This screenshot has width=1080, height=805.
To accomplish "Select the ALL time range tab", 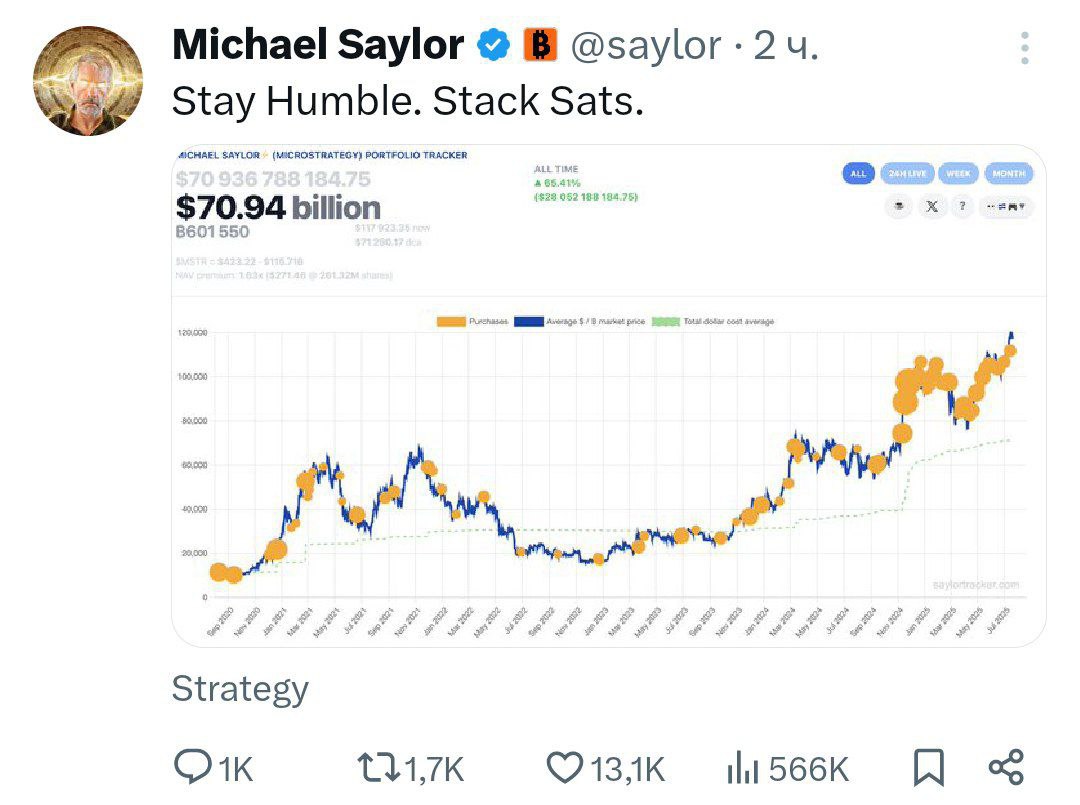I will [x=858, y=174].
